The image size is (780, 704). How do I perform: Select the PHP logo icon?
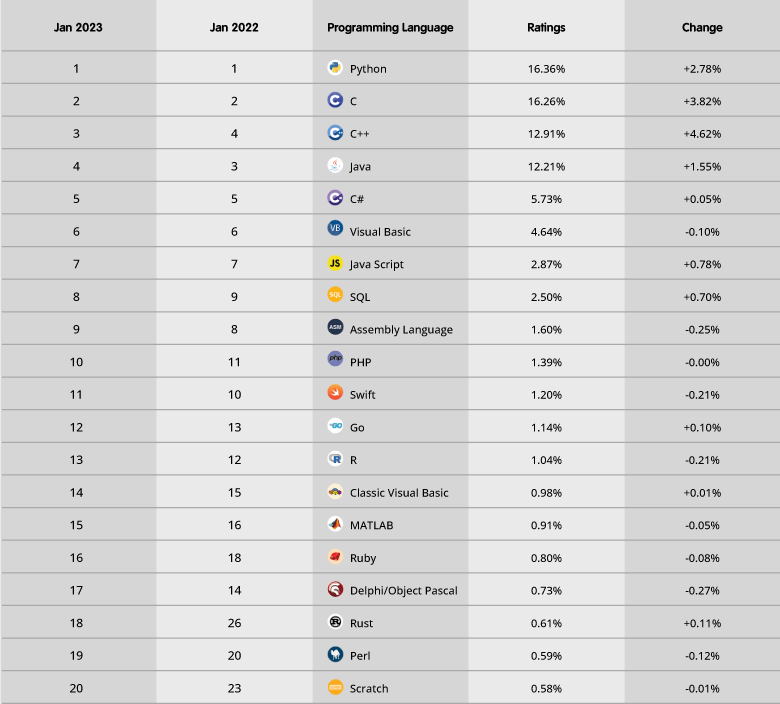(335, 359)
